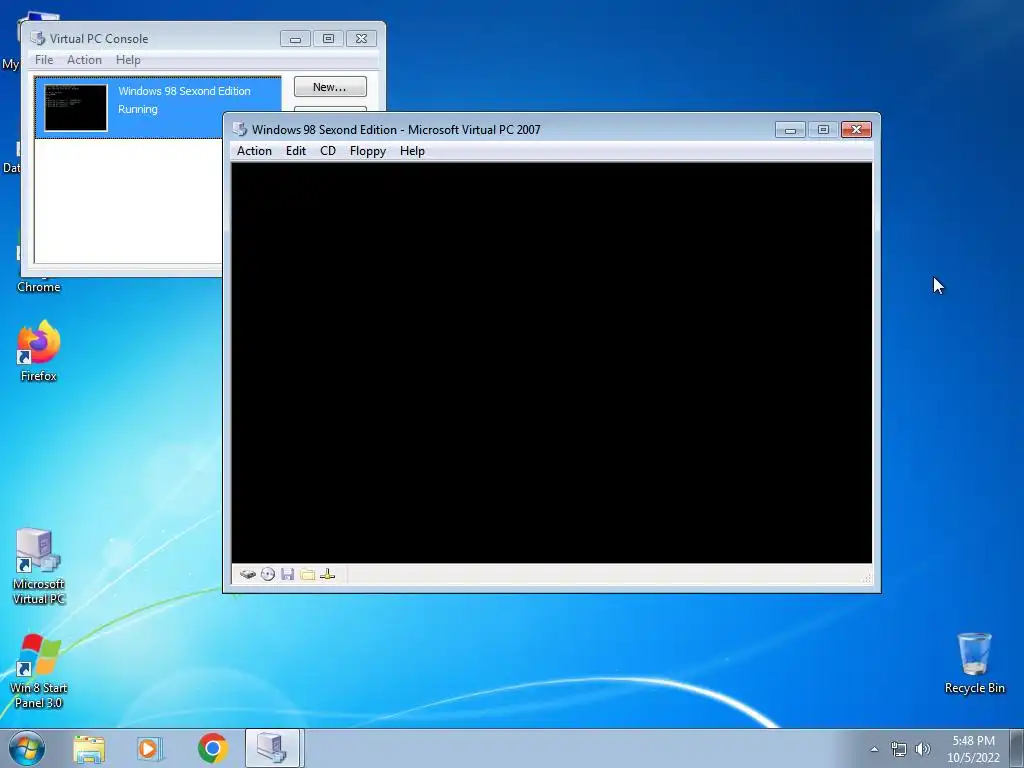
Task: Minimize the Virtual PC Console window
Action: point(295,39)
